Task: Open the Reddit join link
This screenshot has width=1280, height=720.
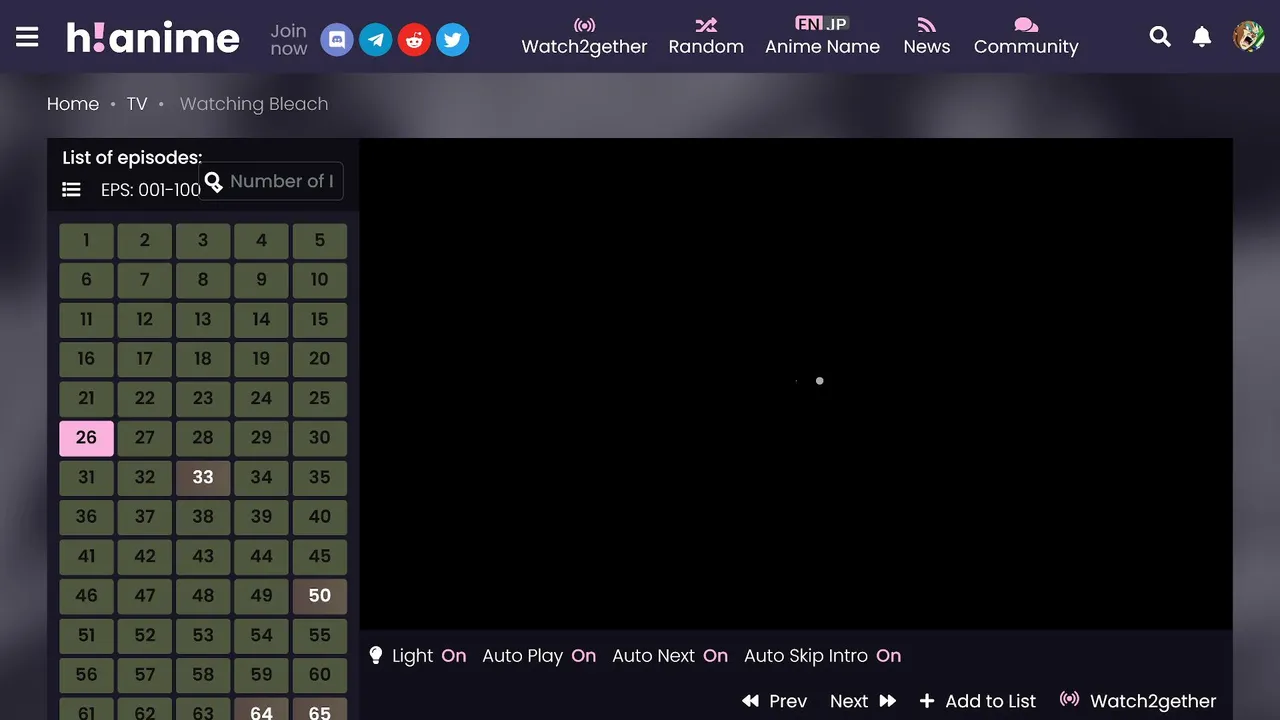Action: [x=414, y=40]
